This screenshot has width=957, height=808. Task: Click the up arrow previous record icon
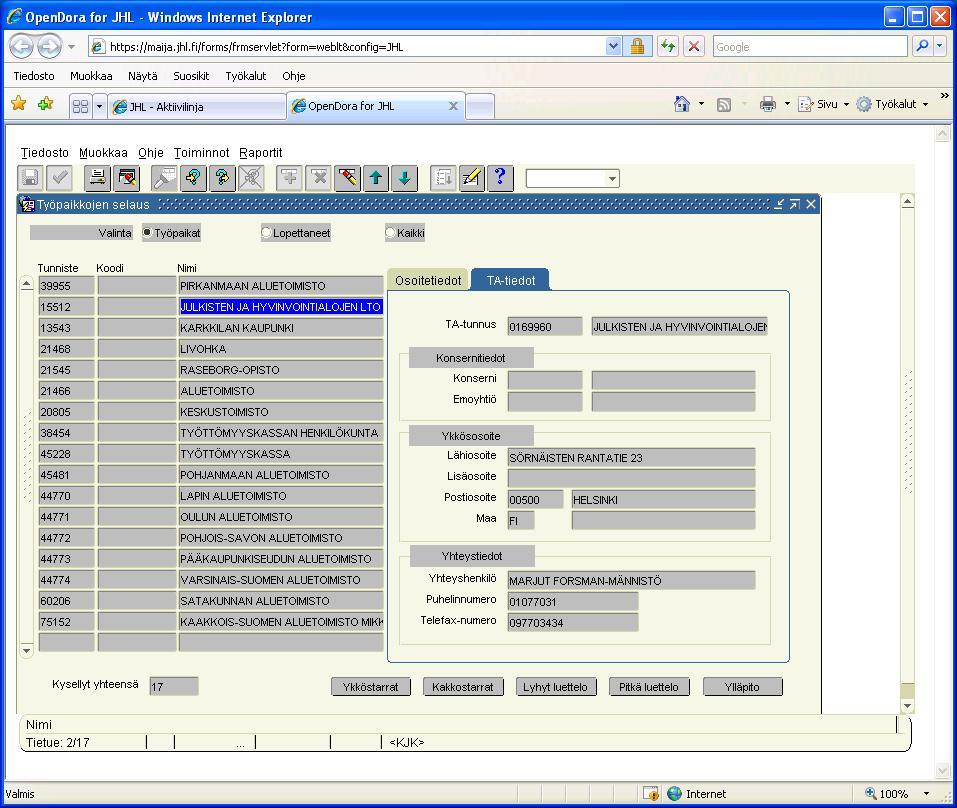(376, 178)
